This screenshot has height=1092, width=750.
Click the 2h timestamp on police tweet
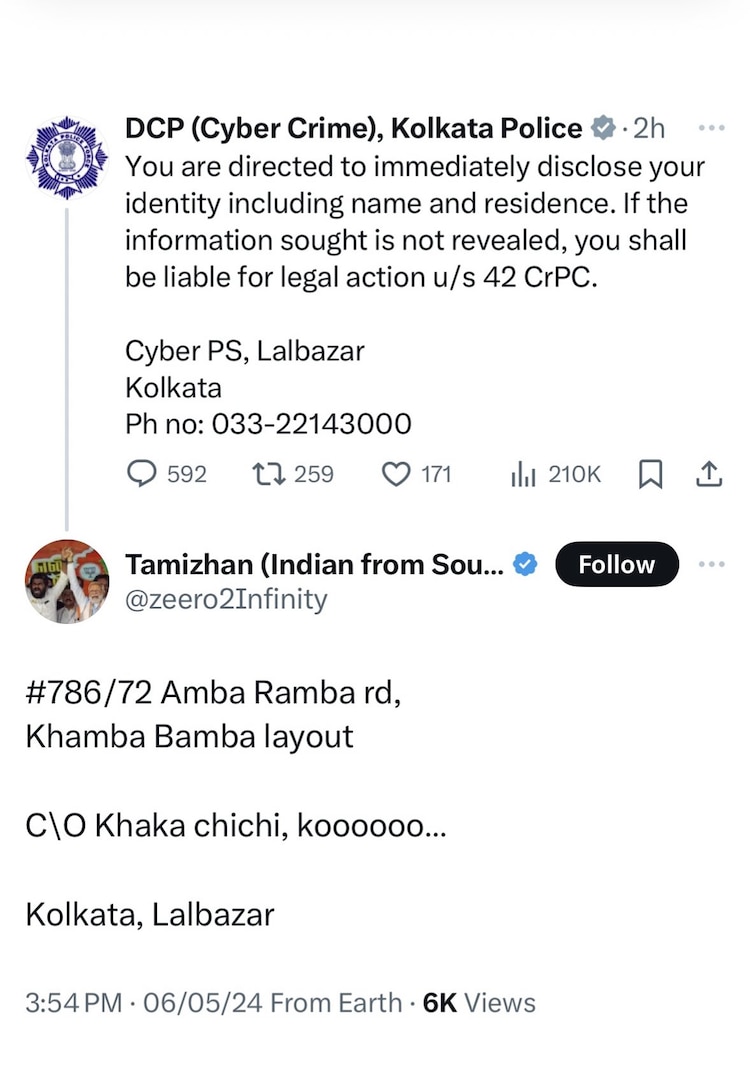click(x=650, y=128)
